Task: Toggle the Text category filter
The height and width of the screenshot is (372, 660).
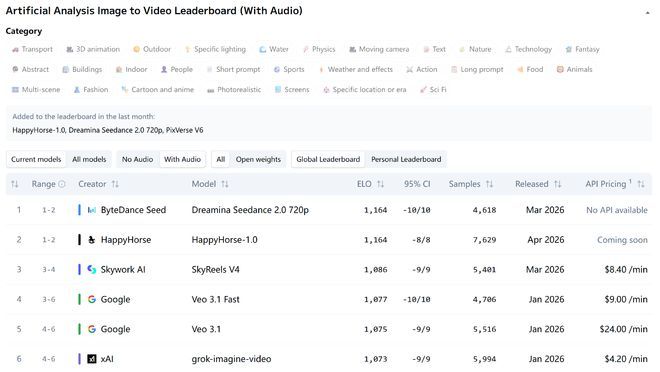Action: 434,49
